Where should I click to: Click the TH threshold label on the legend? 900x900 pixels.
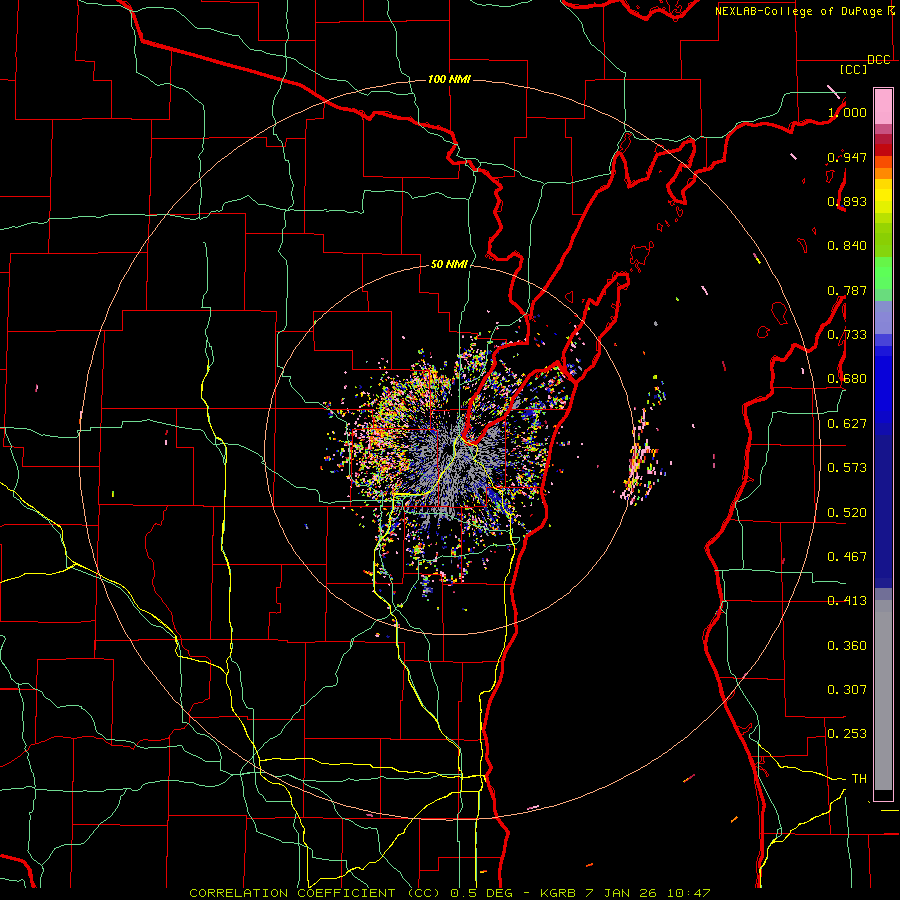pos(859,779)
